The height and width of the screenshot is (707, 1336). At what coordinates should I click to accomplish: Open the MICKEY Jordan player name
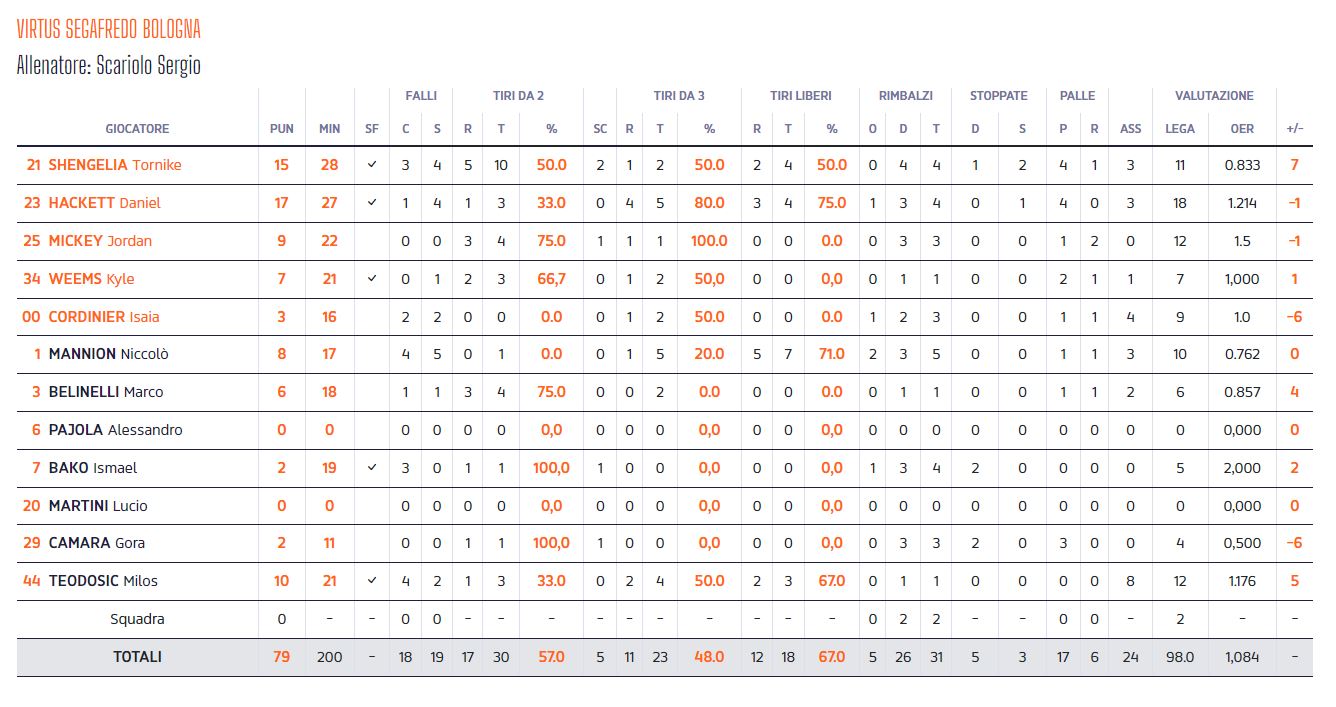coord(100,241)
